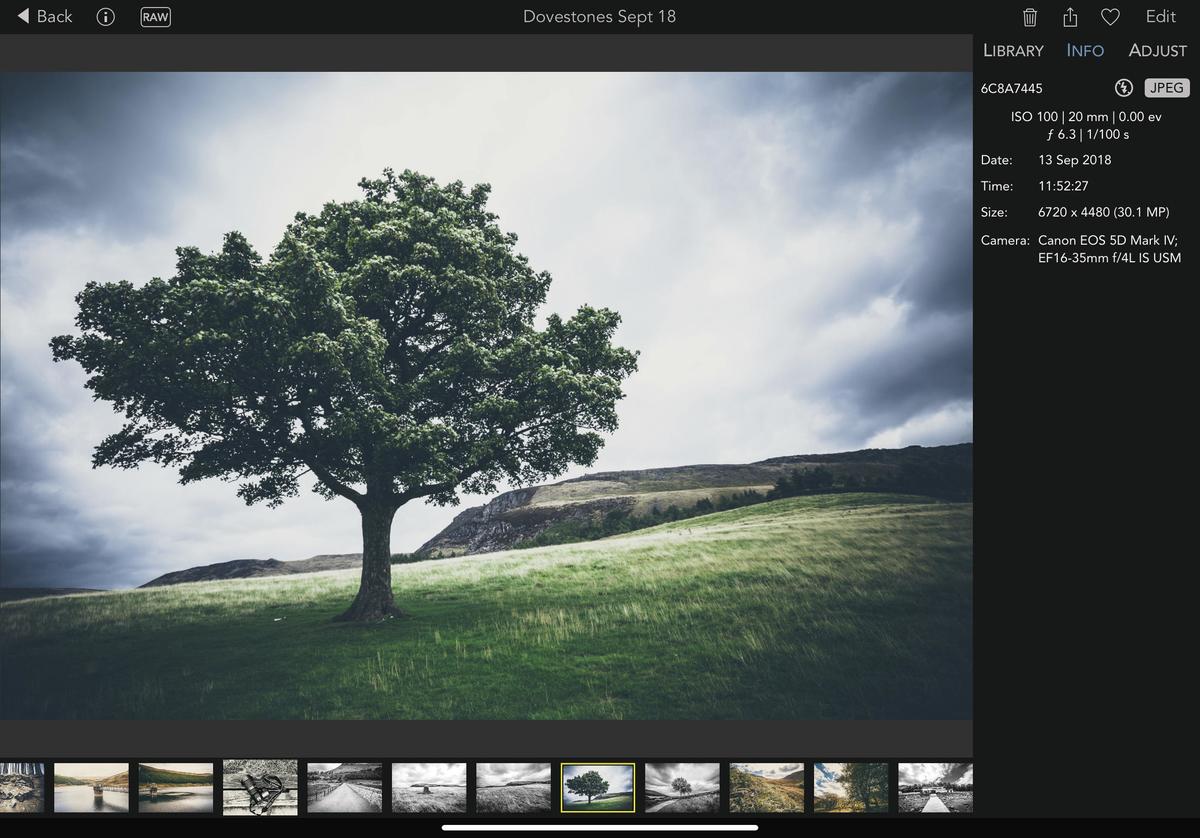Click the f 6.3 | 1/100 s line

1087,134
